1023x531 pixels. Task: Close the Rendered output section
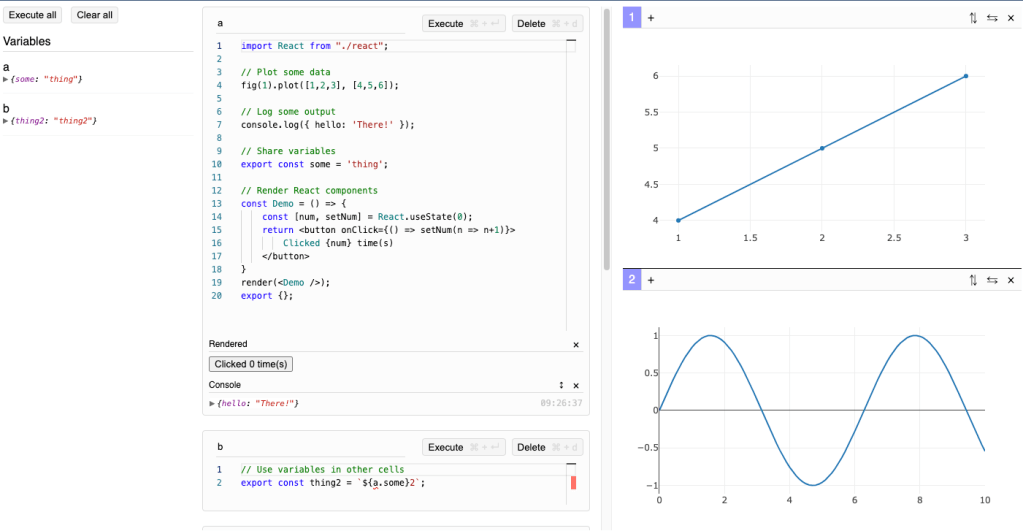(576, 344)
